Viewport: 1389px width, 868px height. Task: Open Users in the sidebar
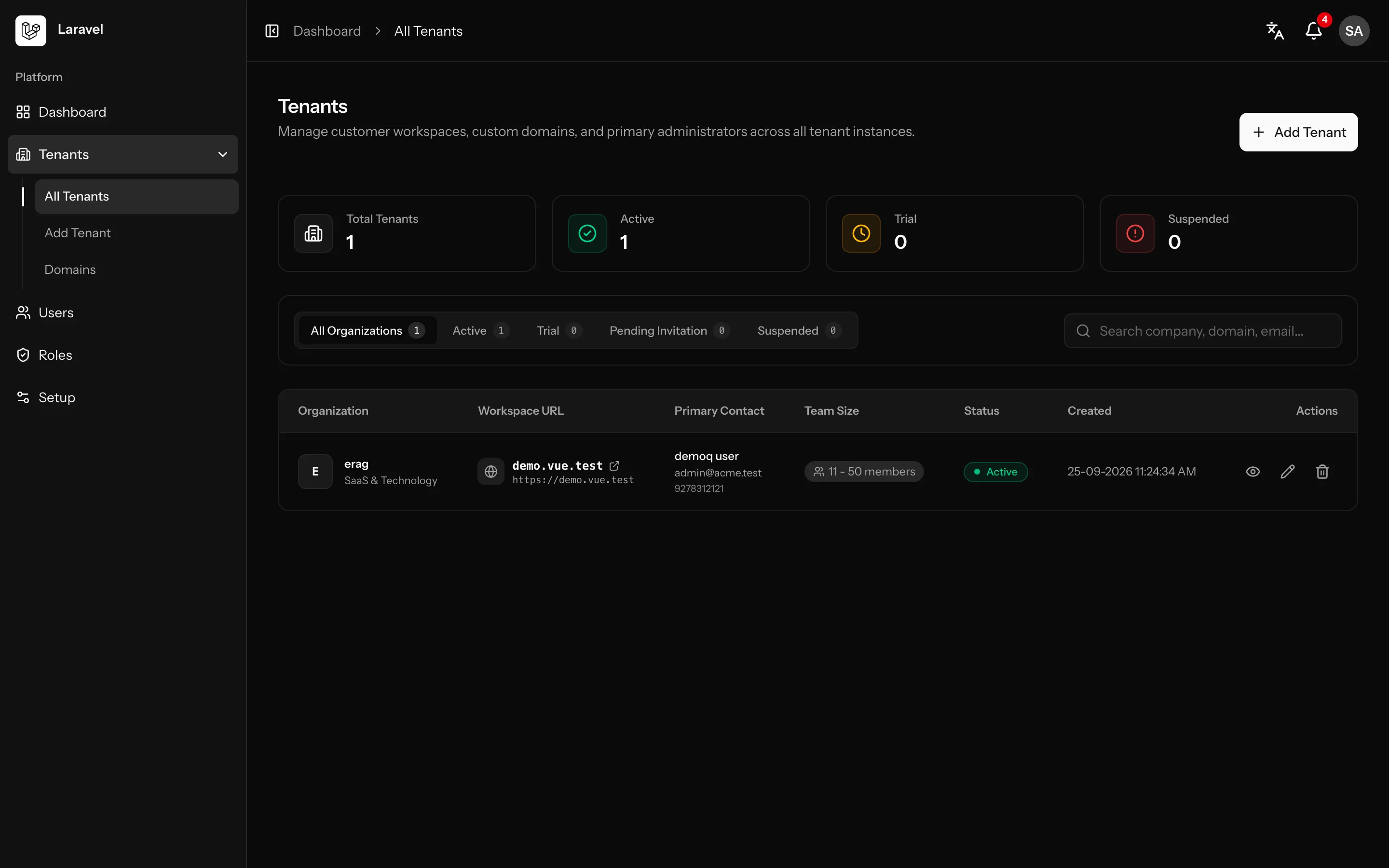click(x=123, y=313)
